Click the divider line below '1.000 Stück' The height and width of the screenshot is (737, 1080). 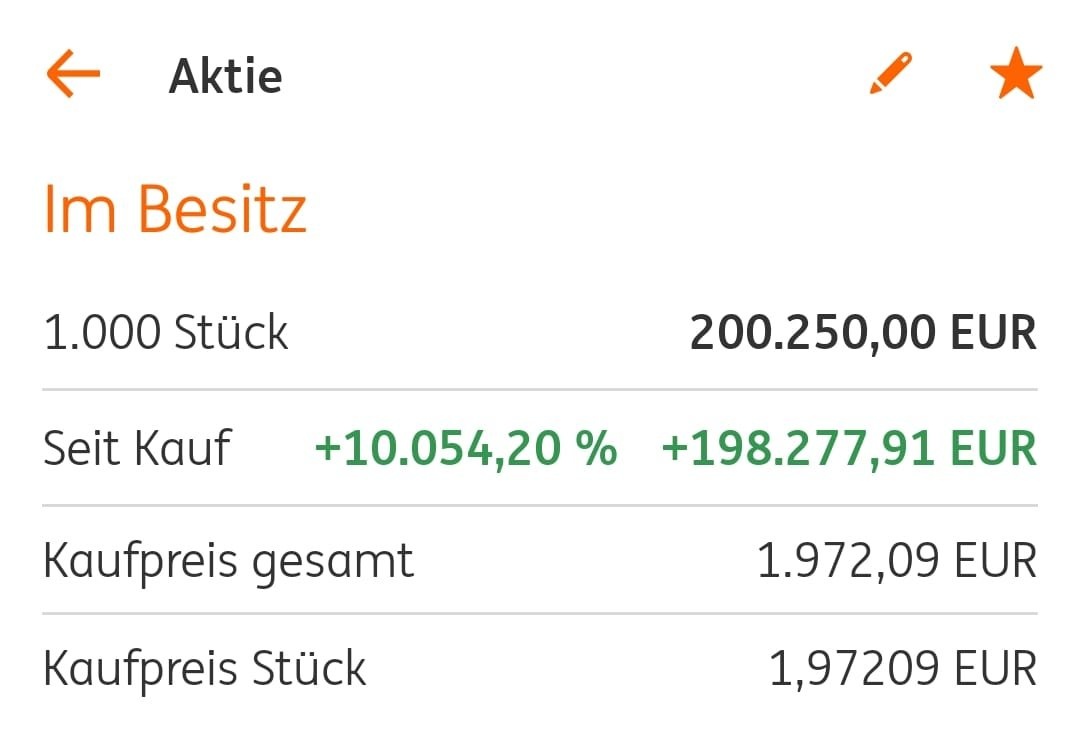pyautogui.click(x=540, y=389)
